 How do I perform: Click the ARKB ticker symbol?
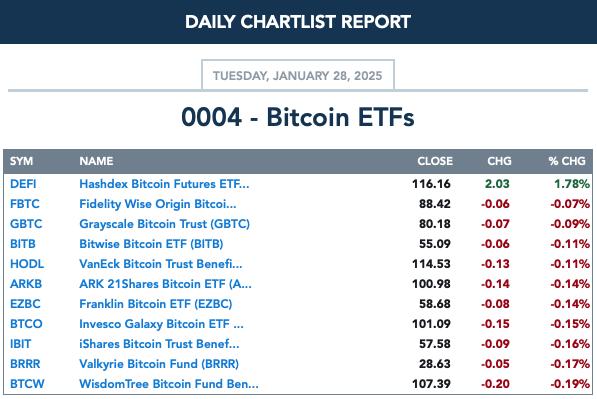pos(26,284)
